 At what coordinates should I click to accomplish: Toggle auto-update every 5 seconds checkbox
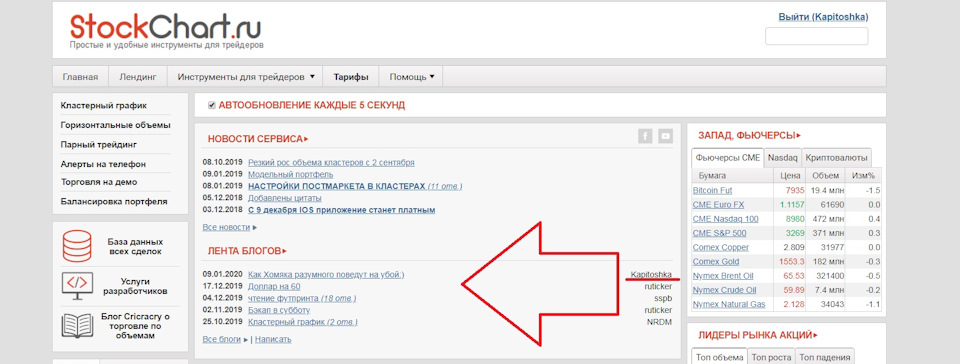tap(212, 105)
